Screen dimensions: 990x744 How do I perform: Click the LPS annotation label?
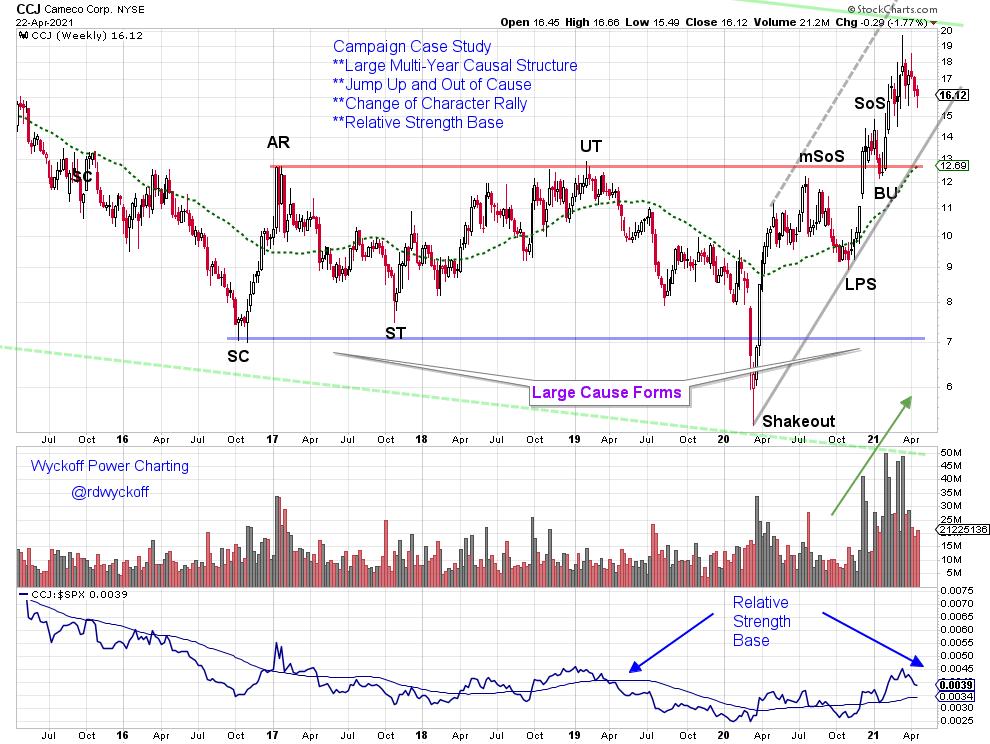pyautogui.click(x=861, y=284)
